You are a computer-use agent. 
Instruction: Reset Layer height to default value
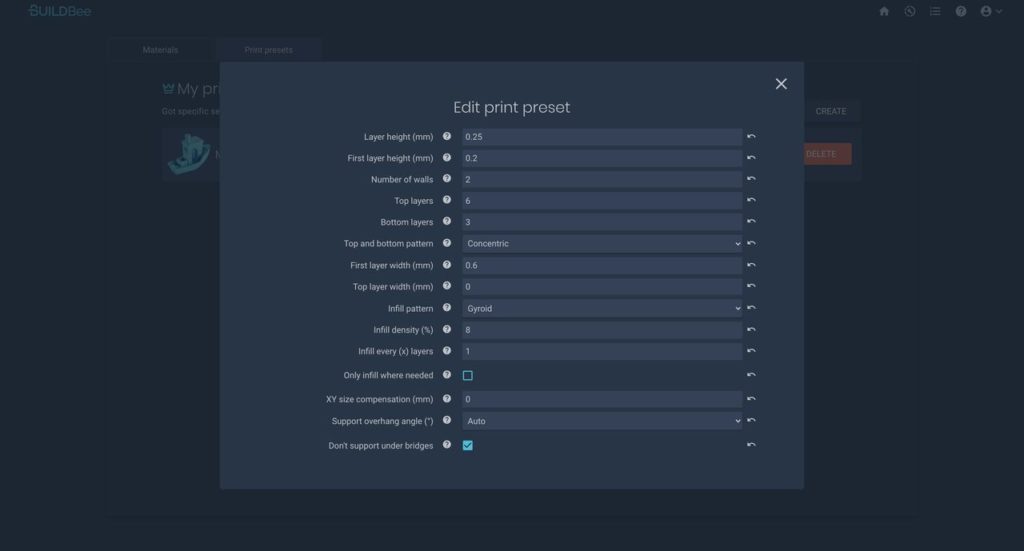click(x=751, y=136)
